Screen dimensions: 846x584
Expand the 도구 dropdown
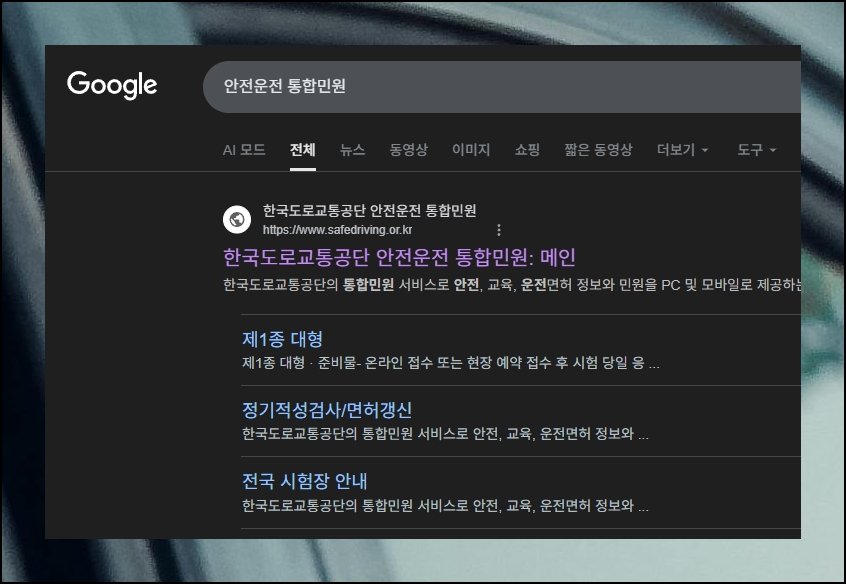pos(756,150)
